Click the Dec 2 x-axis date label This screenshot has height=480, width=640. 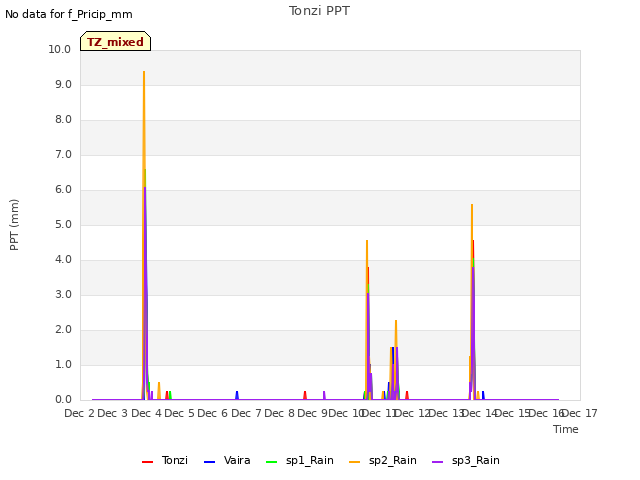tap(80, 413)
